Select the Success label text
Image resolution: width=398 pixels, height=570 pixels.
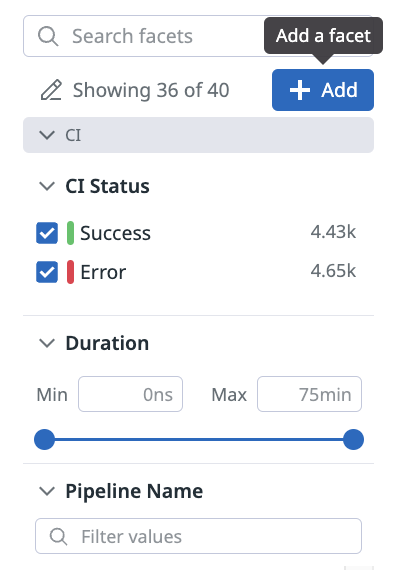pyautogui.click(x=115, y=233)
